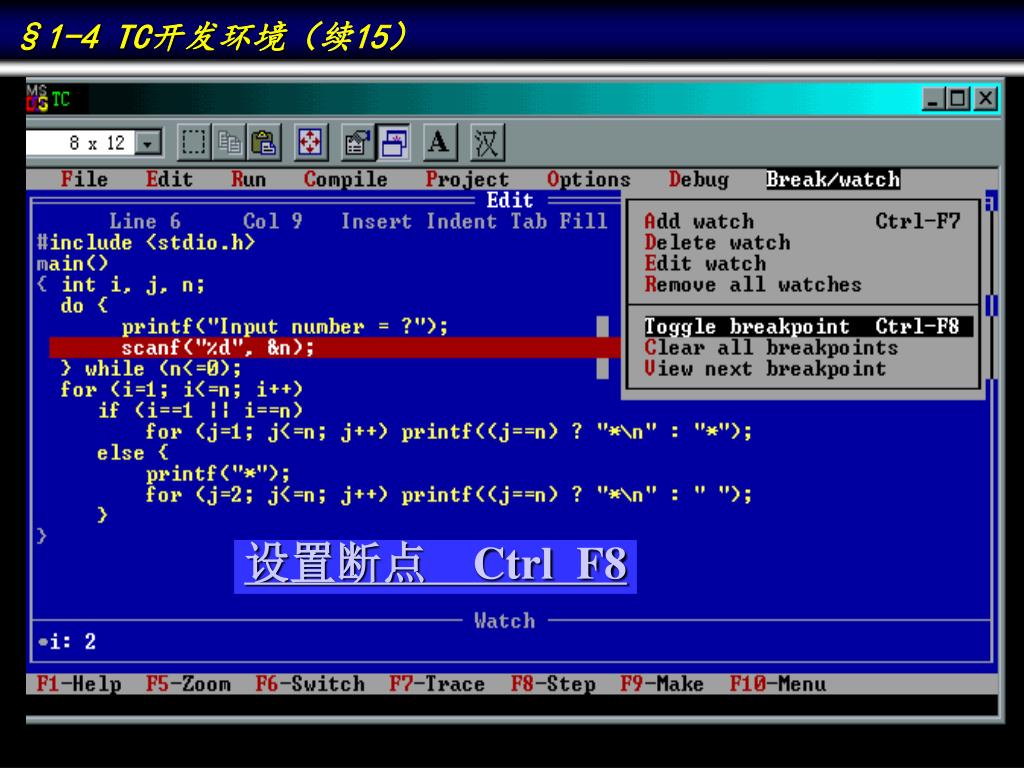Click the highlighted scanf breakpoint line
Viewport: 1024px width, 768px height.
(335, 347)
